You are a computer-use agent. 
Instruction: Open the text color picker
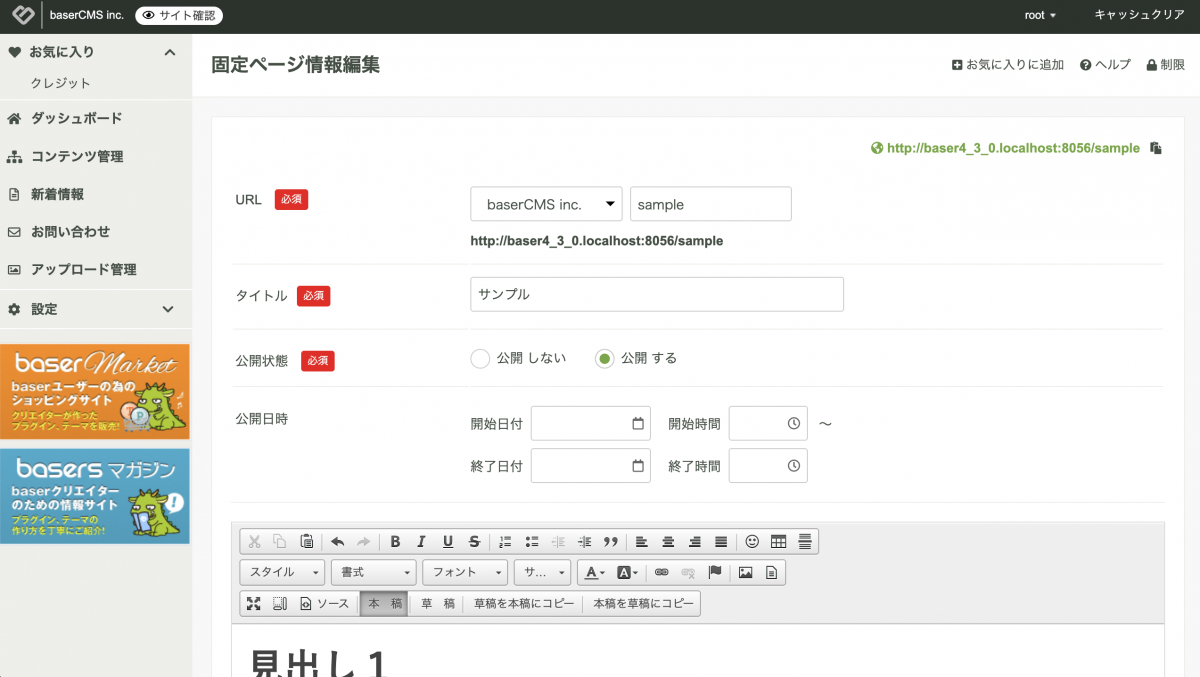(594, 573)
